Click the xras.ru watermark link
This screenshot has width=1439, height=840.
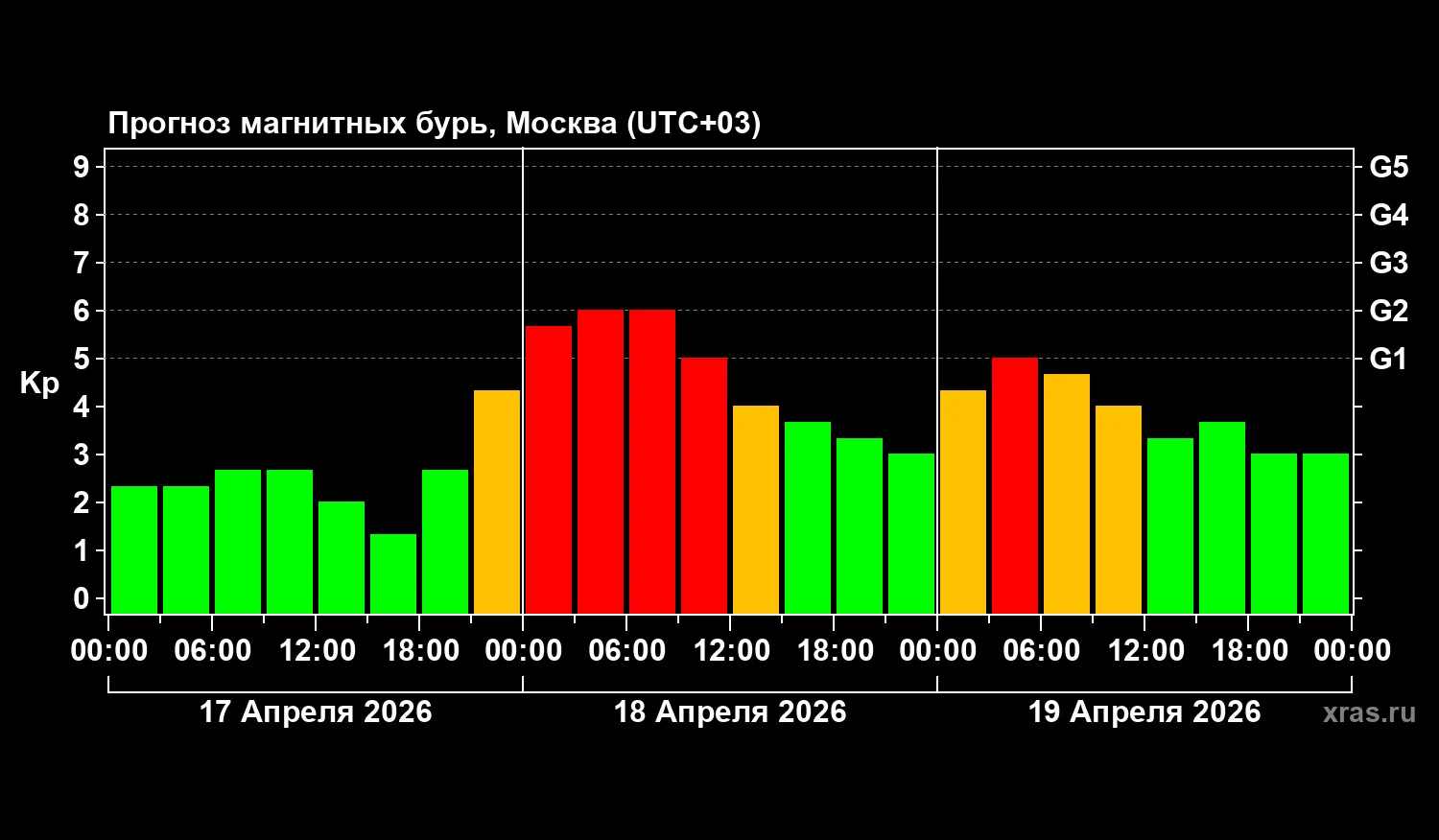point(1368,712)
